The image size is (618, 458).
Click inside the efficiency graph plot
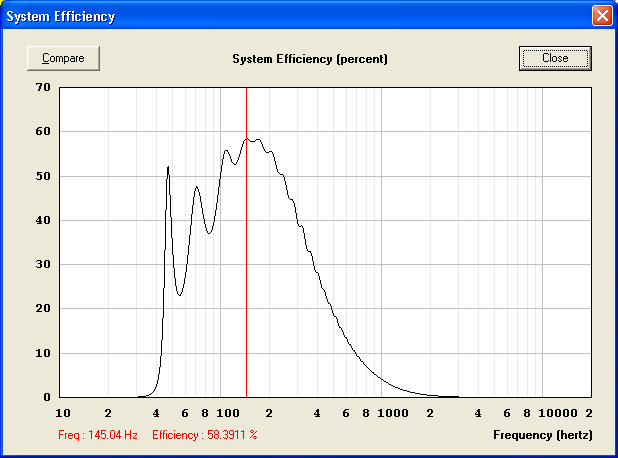[325, 242]
